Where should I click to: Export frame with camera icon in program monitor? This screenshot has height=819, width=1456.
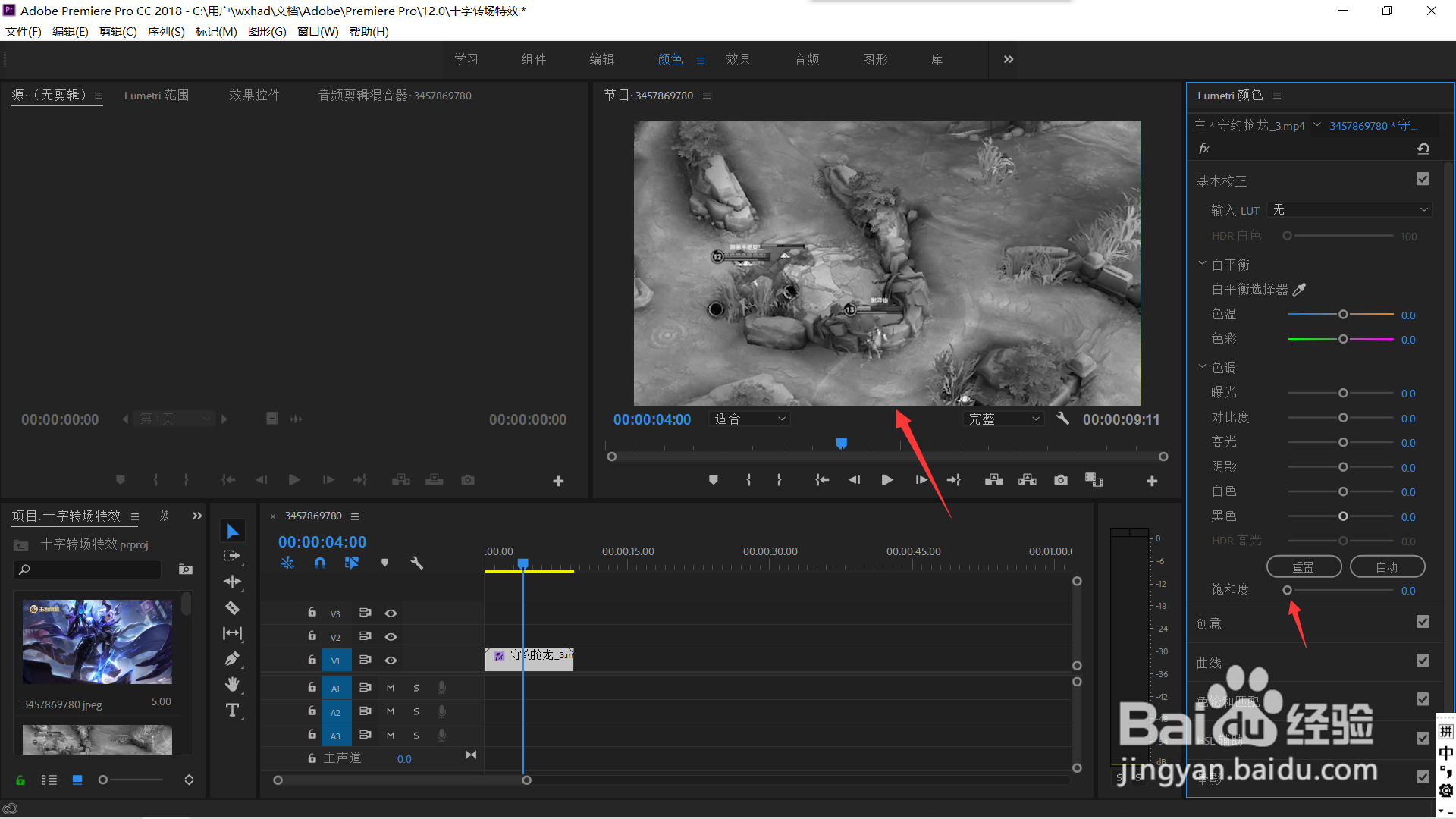[1061, 480]
